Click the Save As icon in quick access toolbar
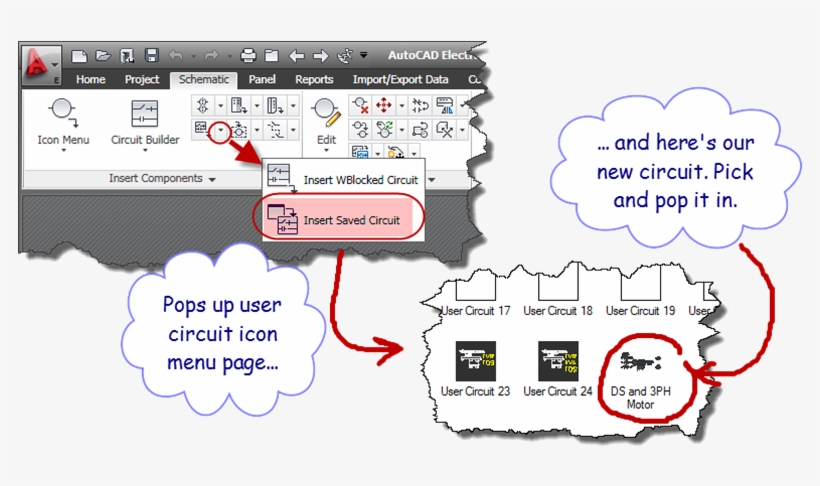The width and height of the screenshot is (820, 486). tap(127, 55)
